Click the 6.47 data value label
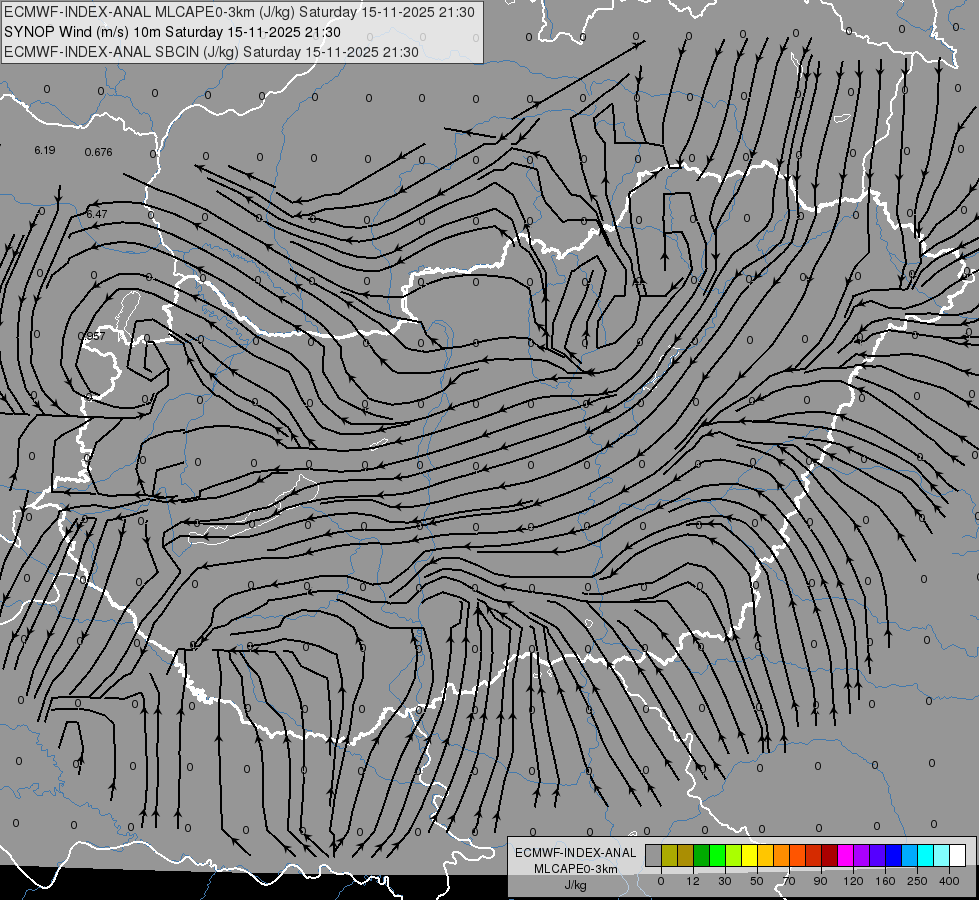Viewport: 979px width, 900px height. [x=97, y=214]
